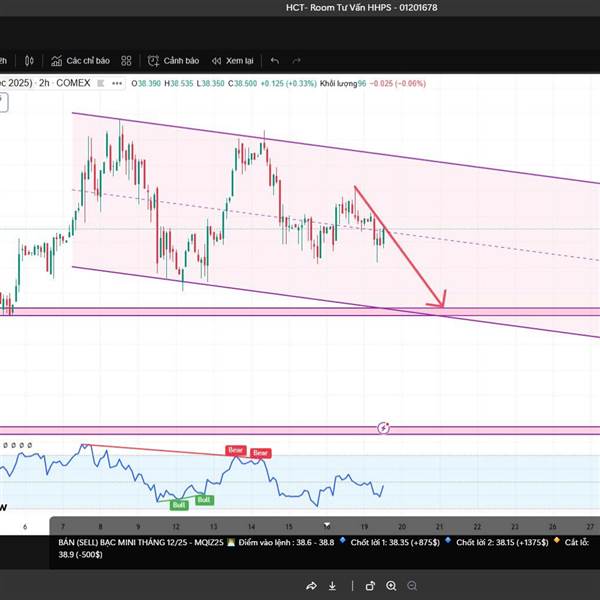Click caption 'Chốt lời 2: 38.15 (+1375$)'
The height and width of the screenshot is (600, 600).
502,542
